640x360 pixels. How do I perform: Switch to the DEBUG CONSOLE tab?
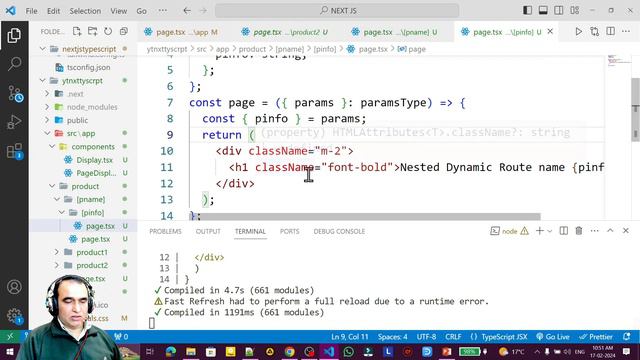tap(339, 231)
